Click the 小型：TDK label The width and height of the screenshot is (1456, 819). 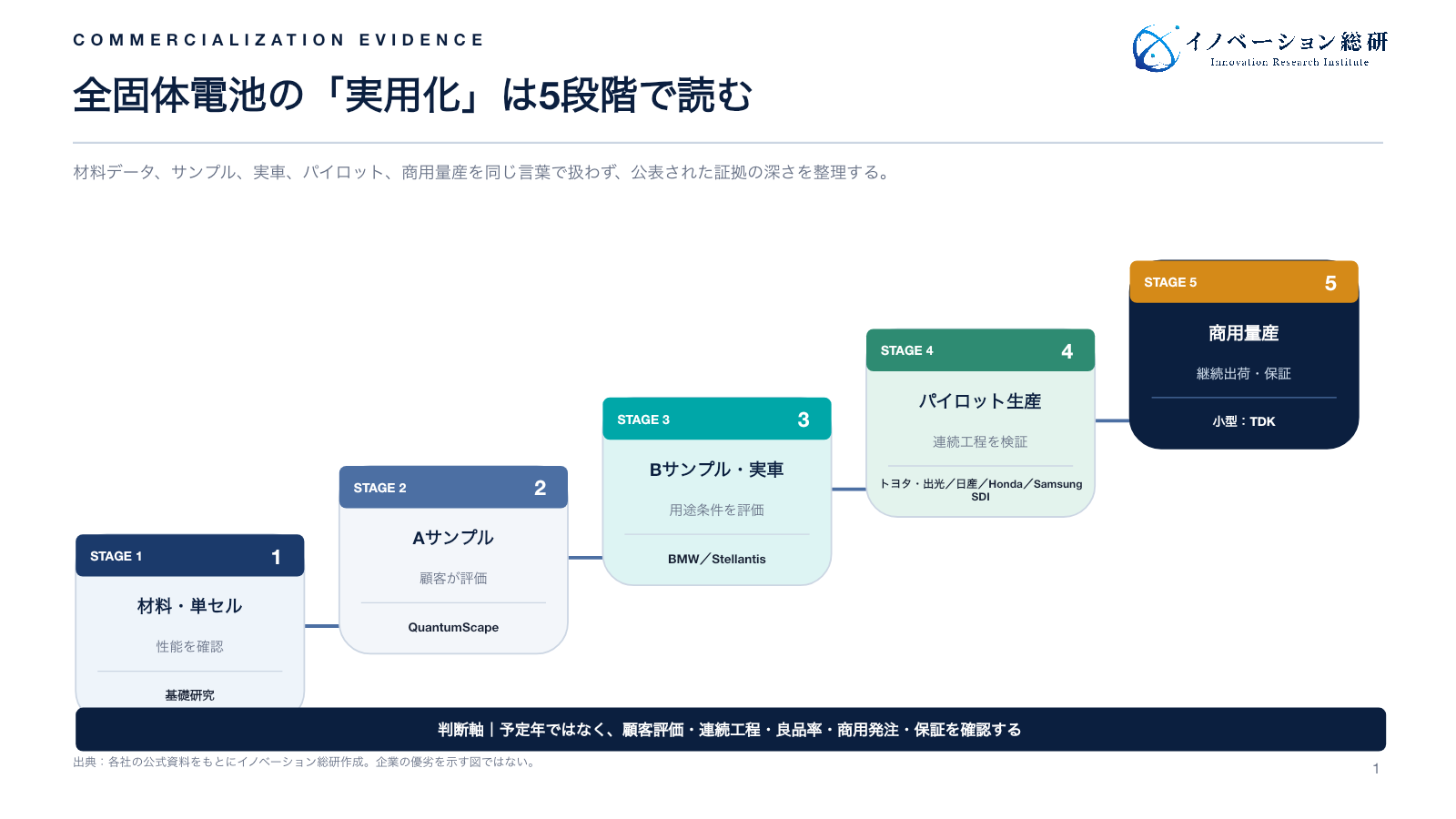(1244, 421)
